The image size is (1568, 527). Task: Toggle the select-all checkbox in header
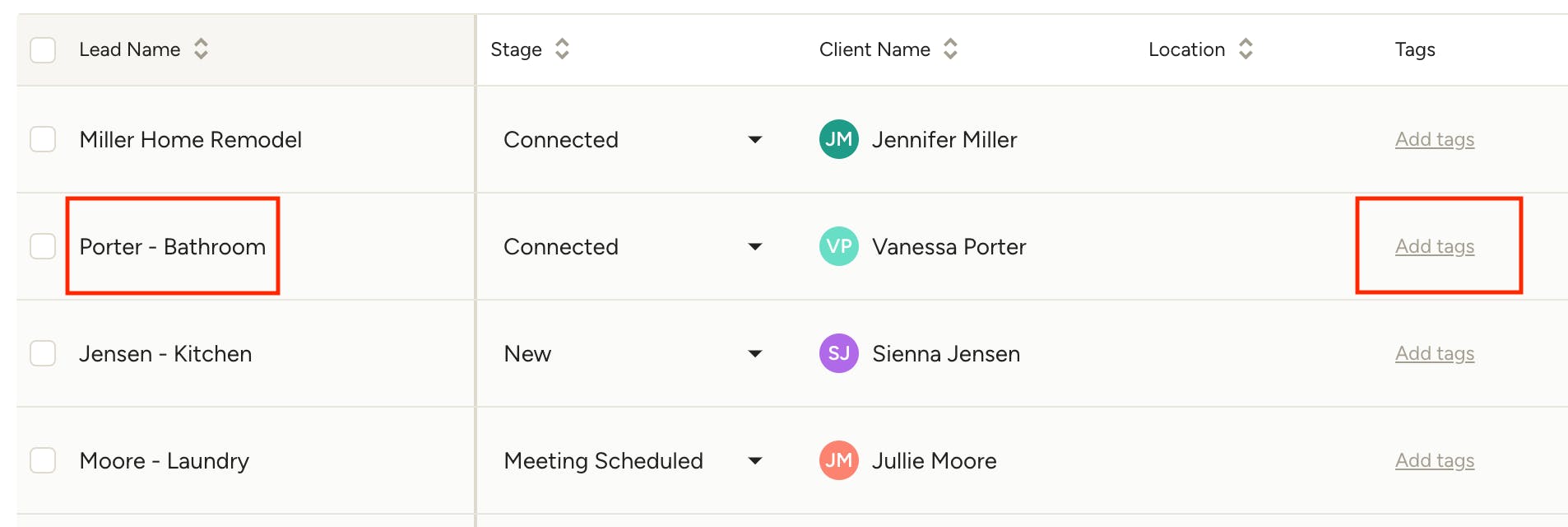click(43, 49)
